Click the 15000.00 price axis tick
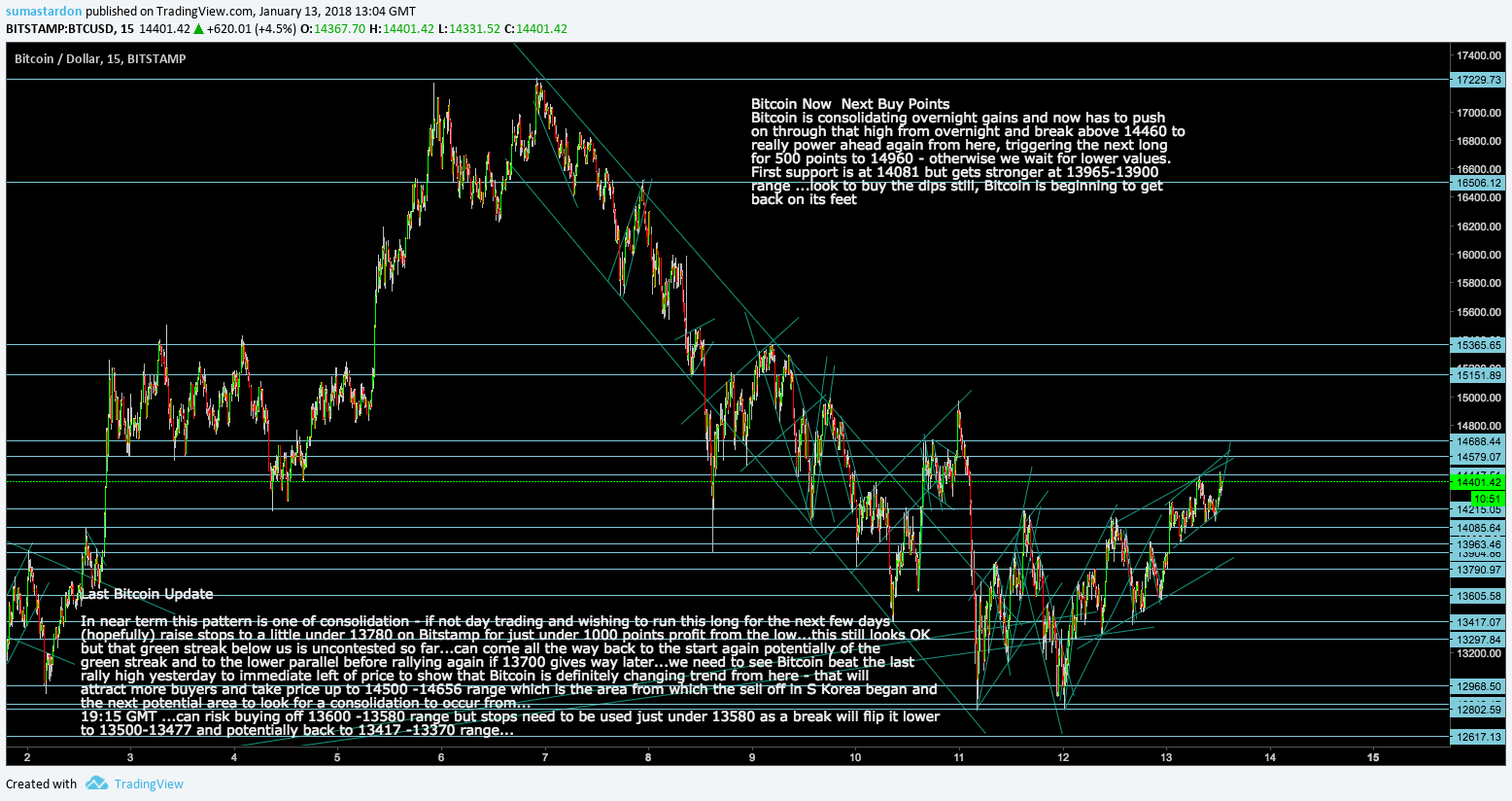The image size is (1512, 801). [1478, 398]
